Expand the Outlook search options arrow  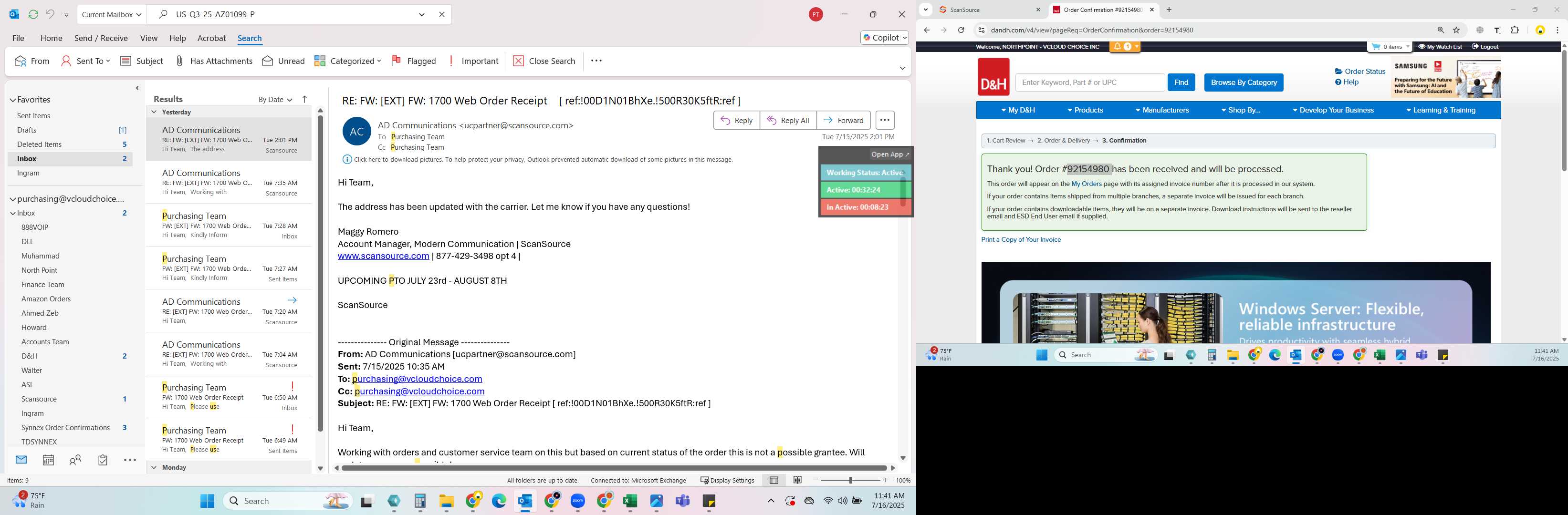pos(422,15)
